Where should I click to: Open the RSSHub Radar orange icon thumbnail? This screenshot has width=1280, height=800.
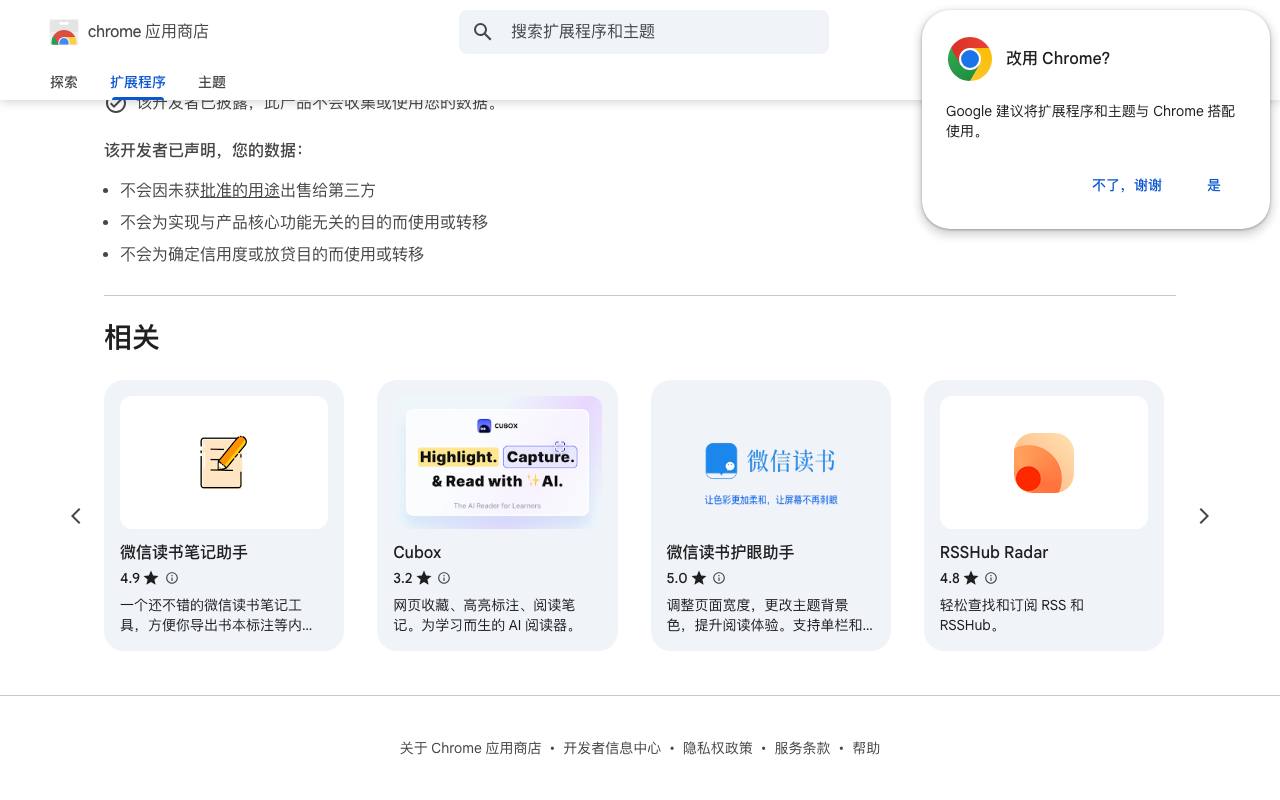tap(1044, 462)
